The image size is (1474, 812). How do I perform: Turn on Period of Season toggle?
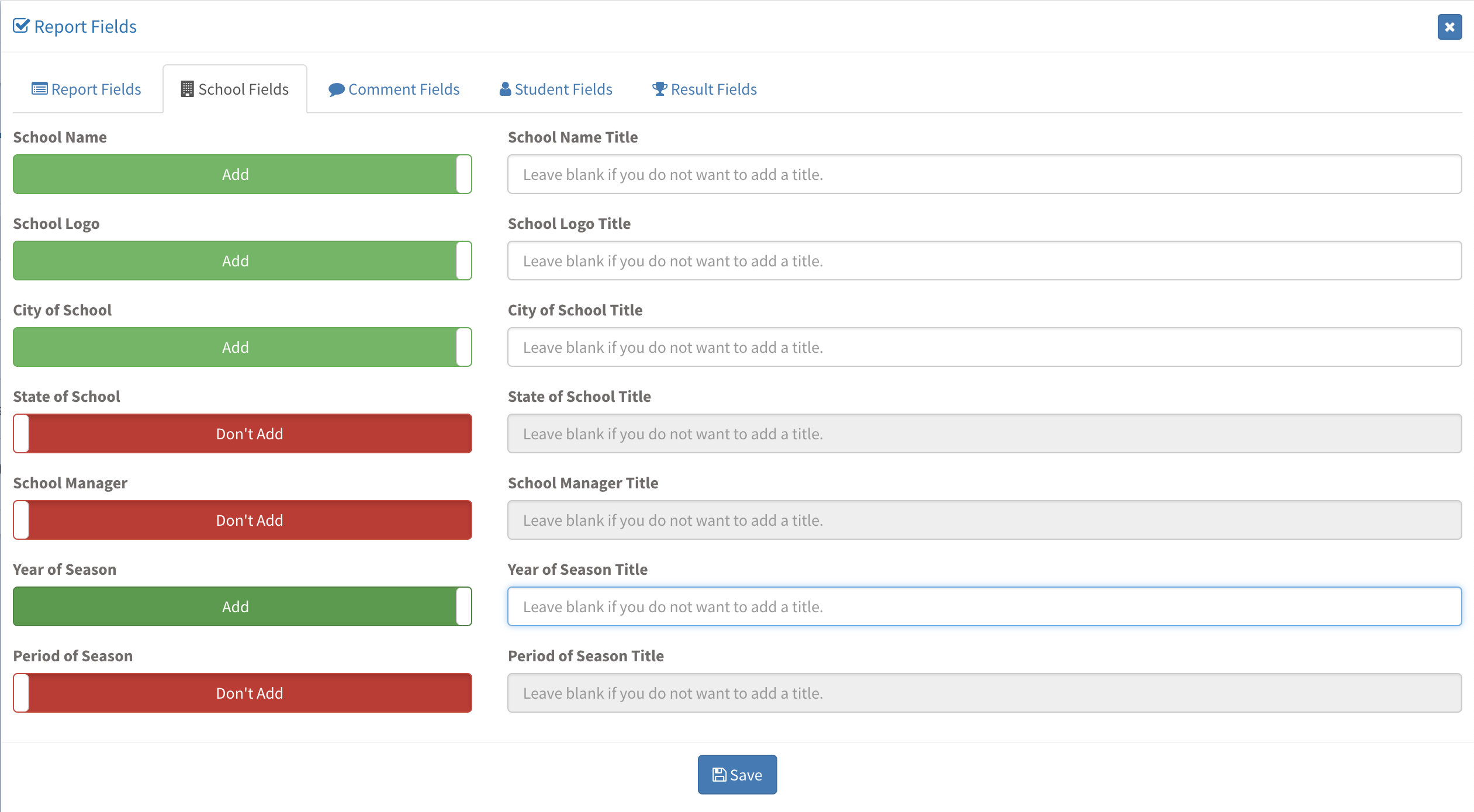(242, 693)
